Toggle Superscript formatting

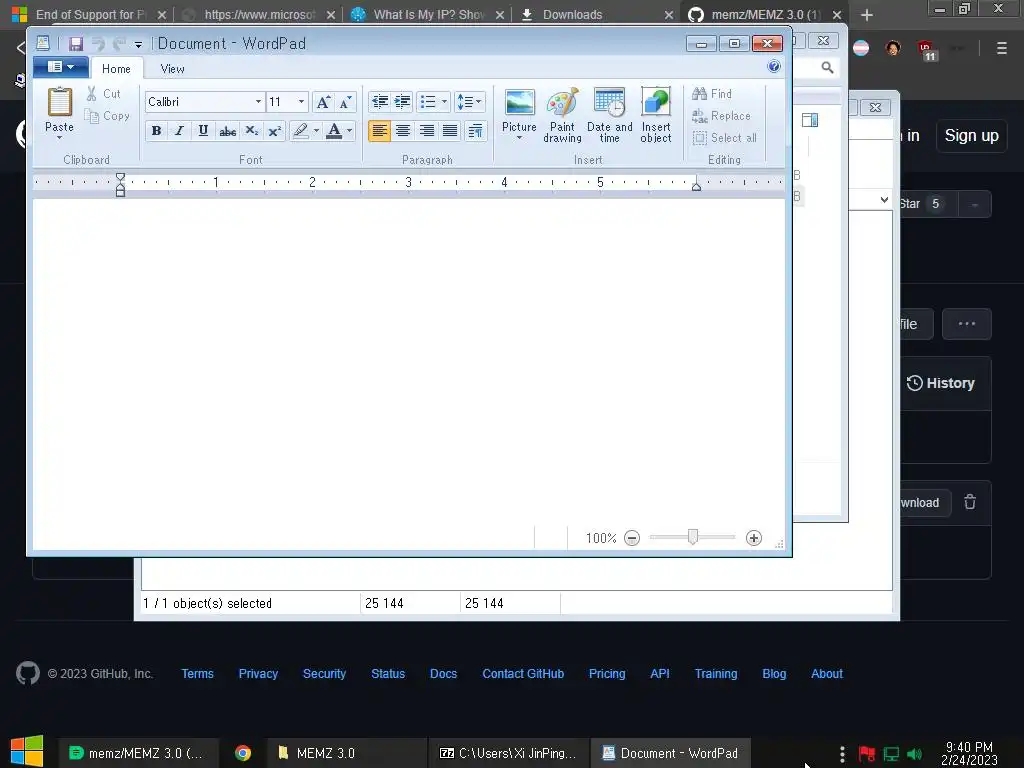[x=275, y=131]
